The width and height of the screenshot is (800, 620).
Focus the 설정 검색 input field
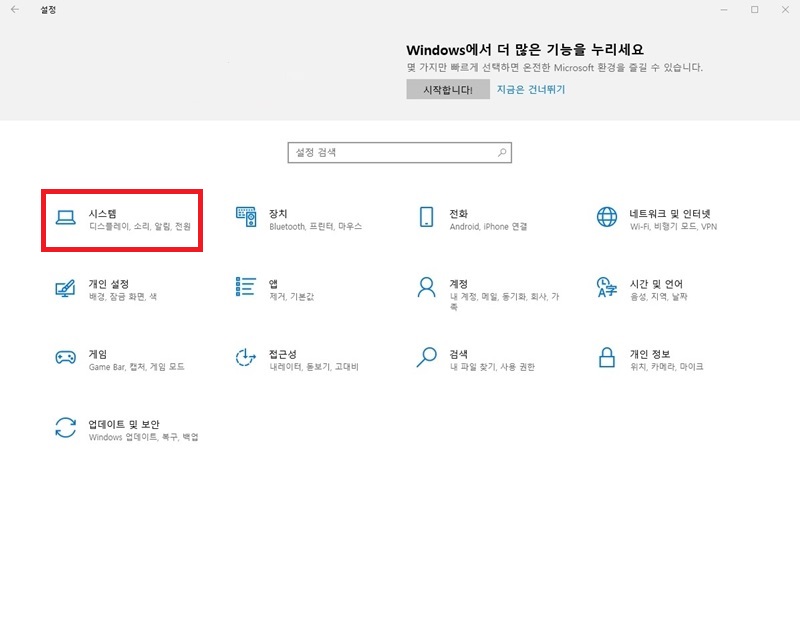[x=399, y=153]
